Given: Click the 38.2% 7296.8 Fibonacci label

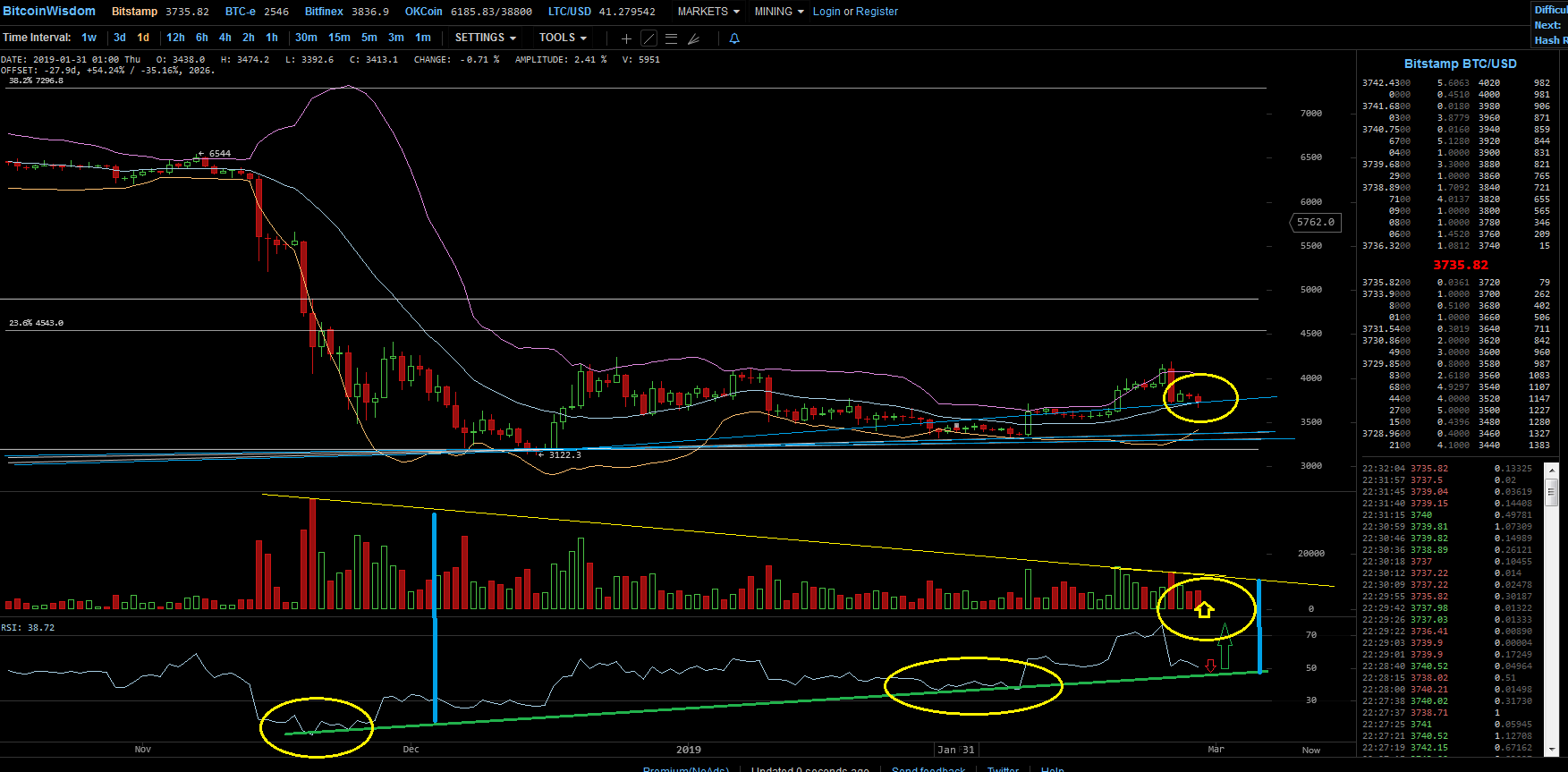Looking at the screenshot, I should pos(36,81).
